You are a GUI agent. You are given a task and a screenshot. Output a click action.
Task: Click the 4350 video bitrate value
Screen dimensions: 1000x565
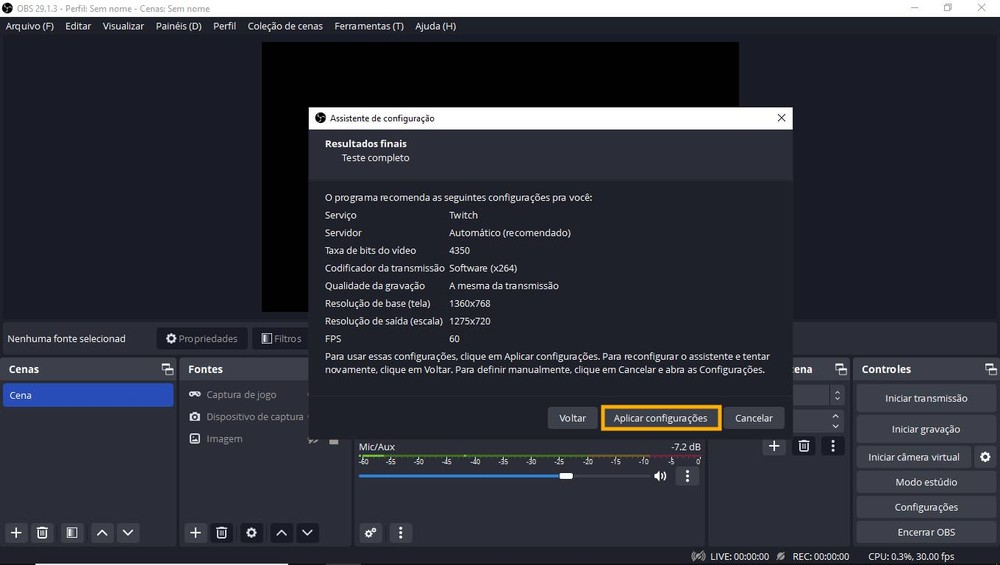pos(459,251)
